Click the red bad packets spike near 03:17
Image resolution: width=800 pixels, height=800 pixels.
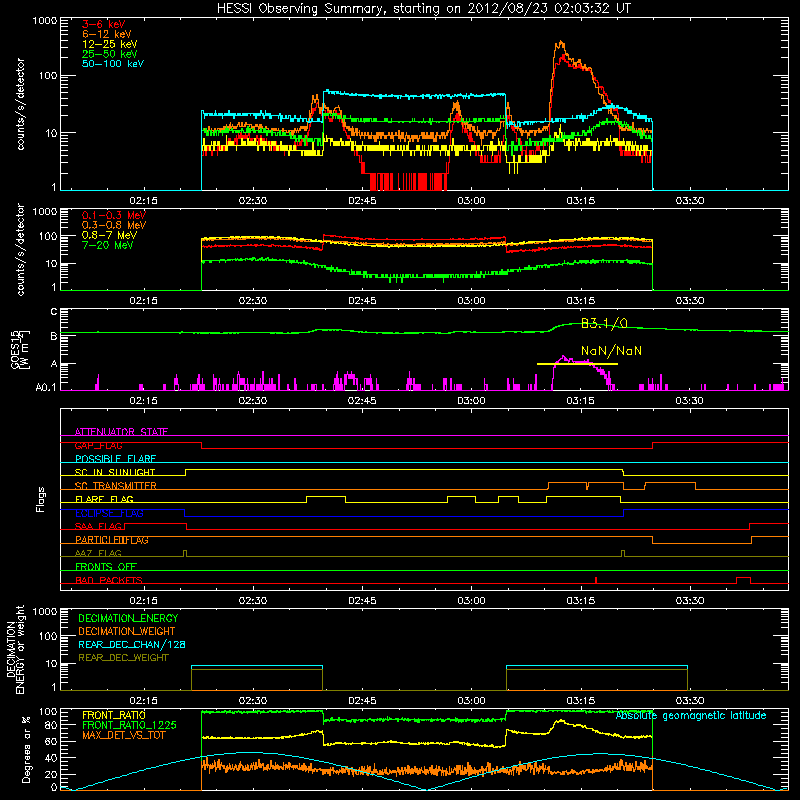coord(596,580)
